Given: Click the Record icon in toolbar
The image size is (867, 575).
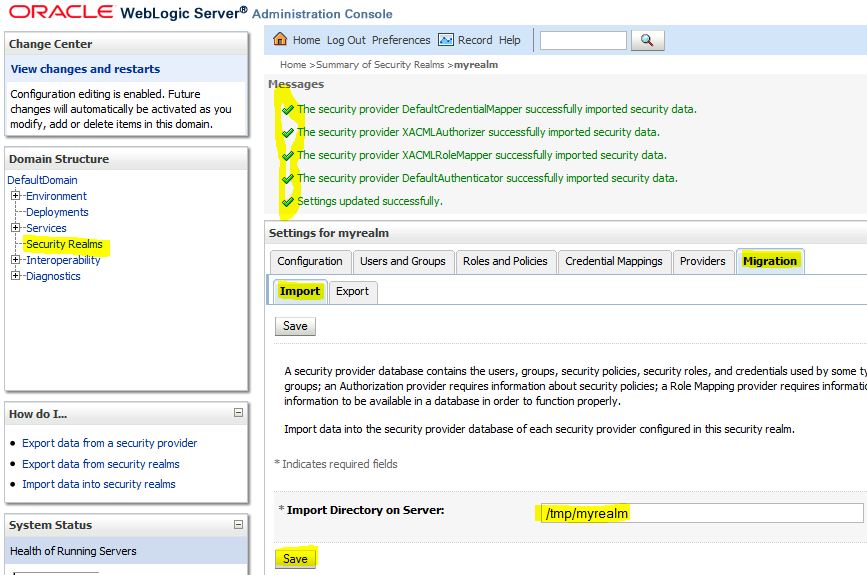Looking at the screenshot, I should click(x=446, y=40).
